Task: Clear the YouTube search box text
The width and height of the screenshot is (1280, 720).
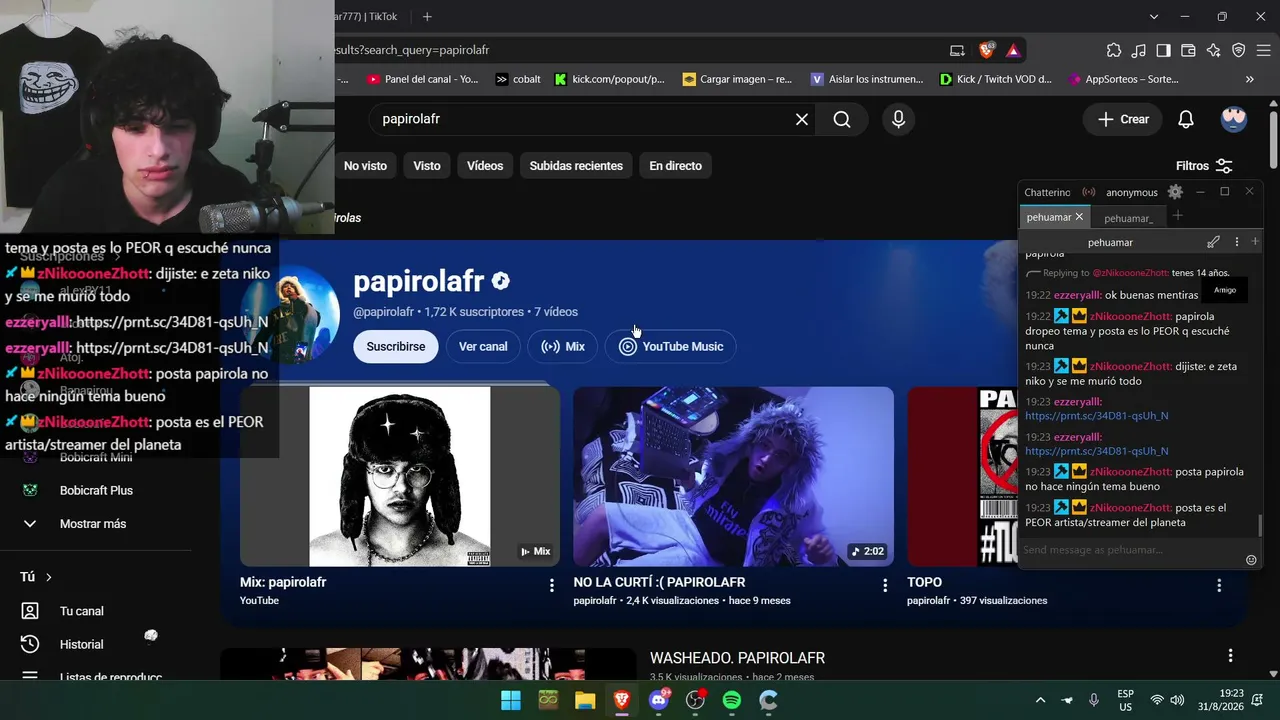Action: pos(802,119)
